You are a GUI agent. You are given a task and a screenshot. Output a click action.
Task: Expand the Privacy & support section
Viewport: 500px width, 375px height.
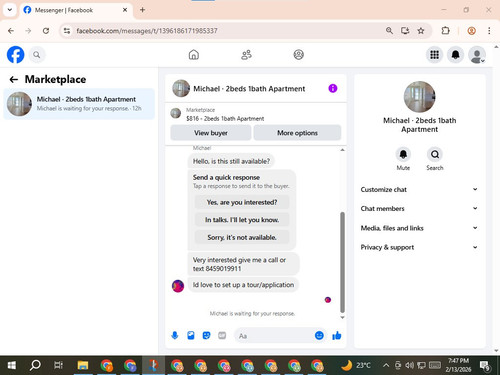(419, 247)
